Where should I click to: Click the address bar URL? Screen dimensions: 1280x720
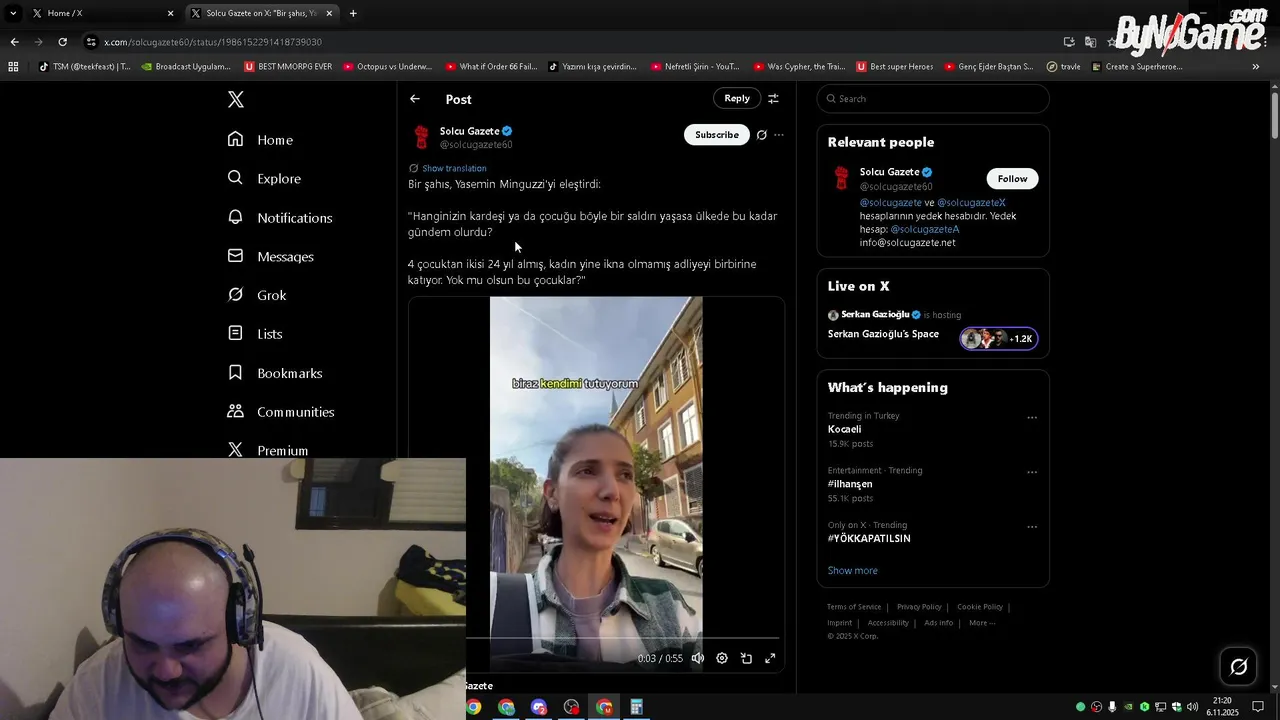click(x=213, y=42)
